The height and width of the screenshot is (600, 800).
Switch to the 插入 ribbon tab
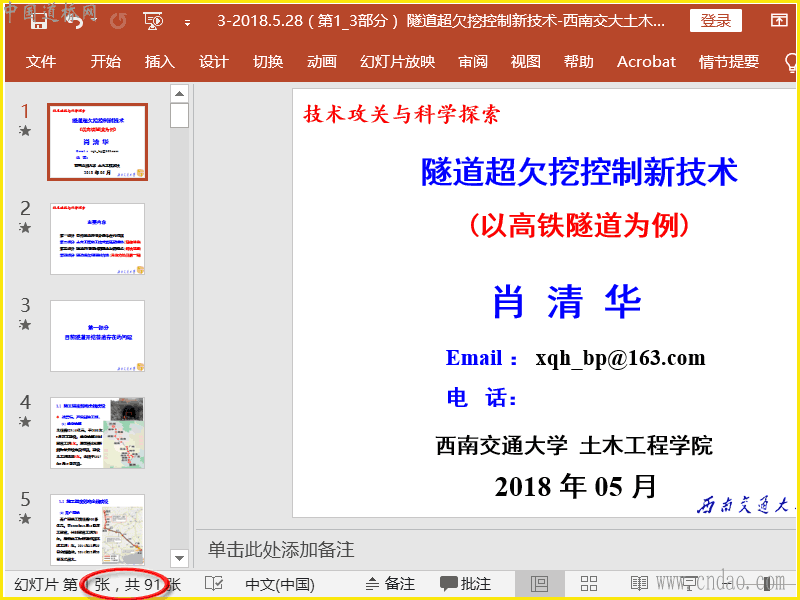[160, 62]
